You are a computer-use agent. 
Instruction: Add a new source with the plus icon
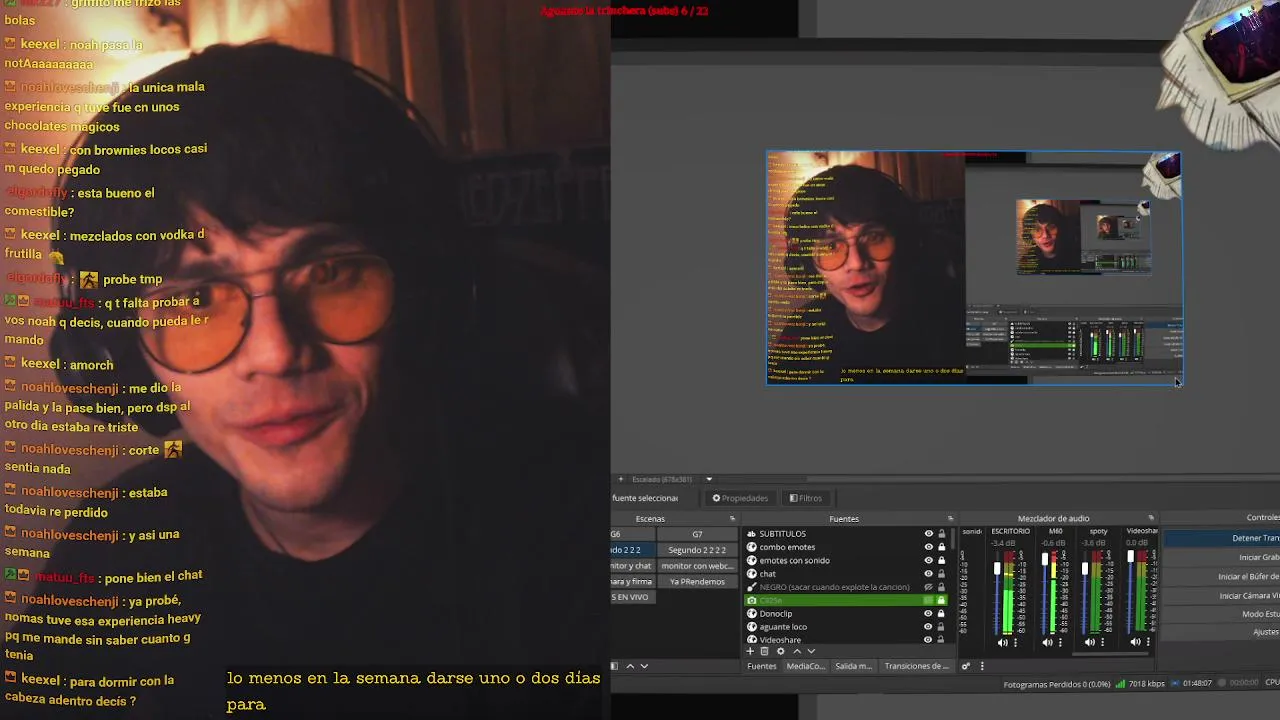(x=750, y=652)
